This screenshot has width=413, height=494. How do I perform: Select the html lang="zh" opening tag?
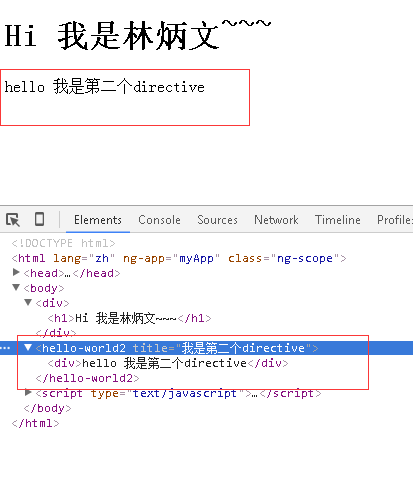tap(179, 258)
